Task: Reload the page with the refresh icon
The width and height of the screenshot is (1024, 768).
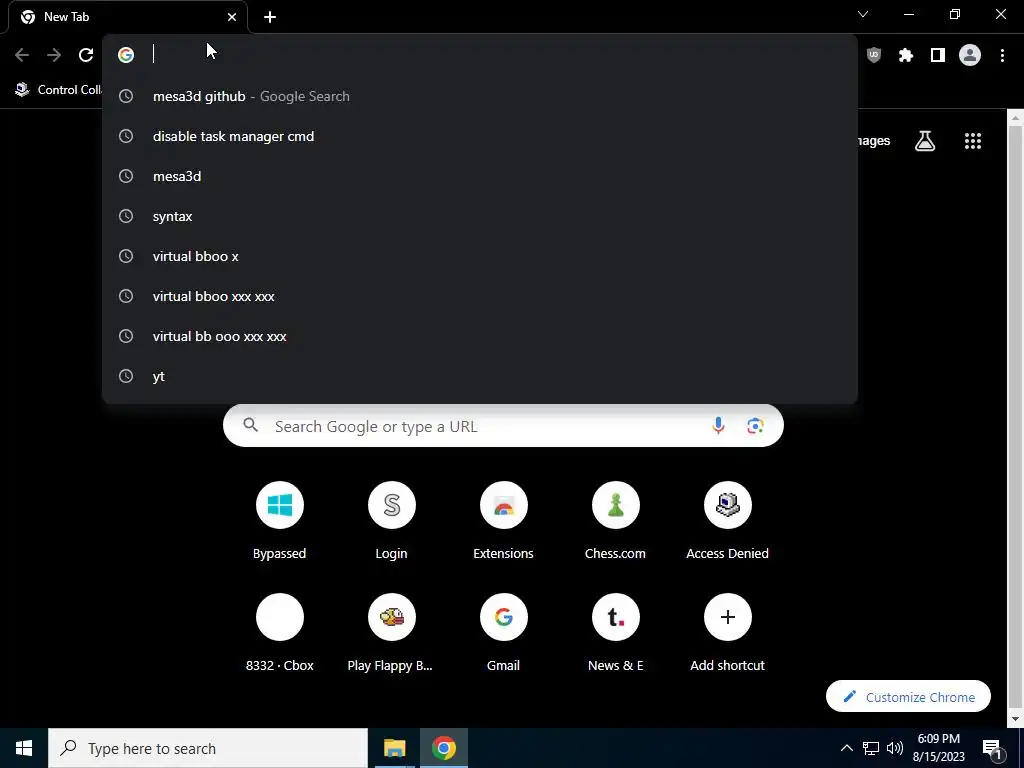Action: click(86, 56)
